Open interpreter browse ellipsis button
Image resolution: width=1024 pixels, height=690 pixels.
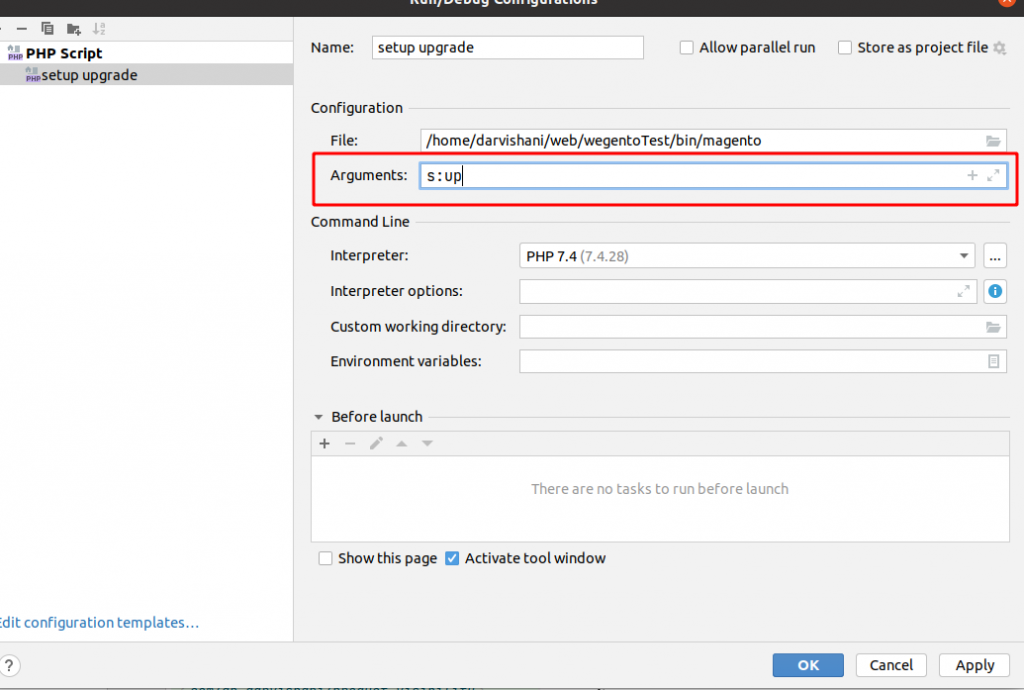click(x=995, y=256)
